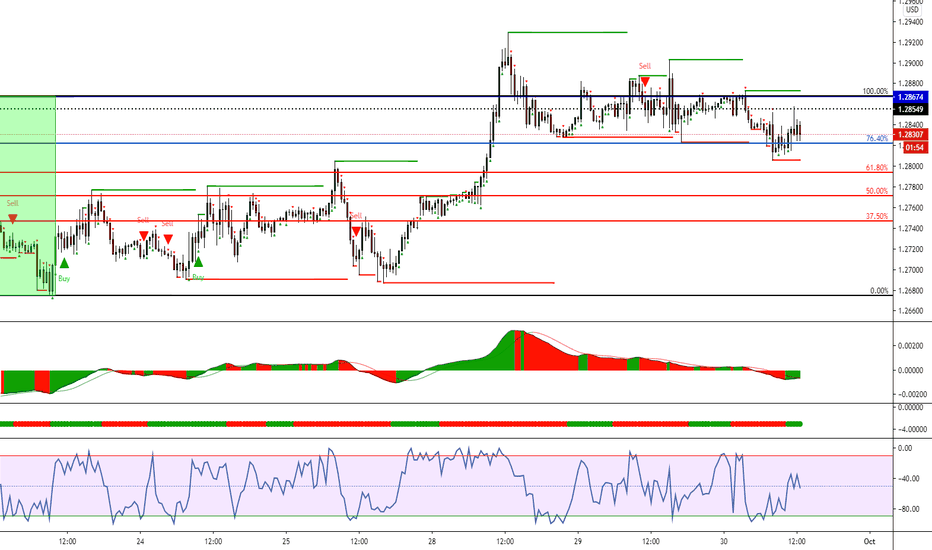Click the 1.29400 price axis value
The height and width of the screenshot is (550, 932).
pos(911,22)
